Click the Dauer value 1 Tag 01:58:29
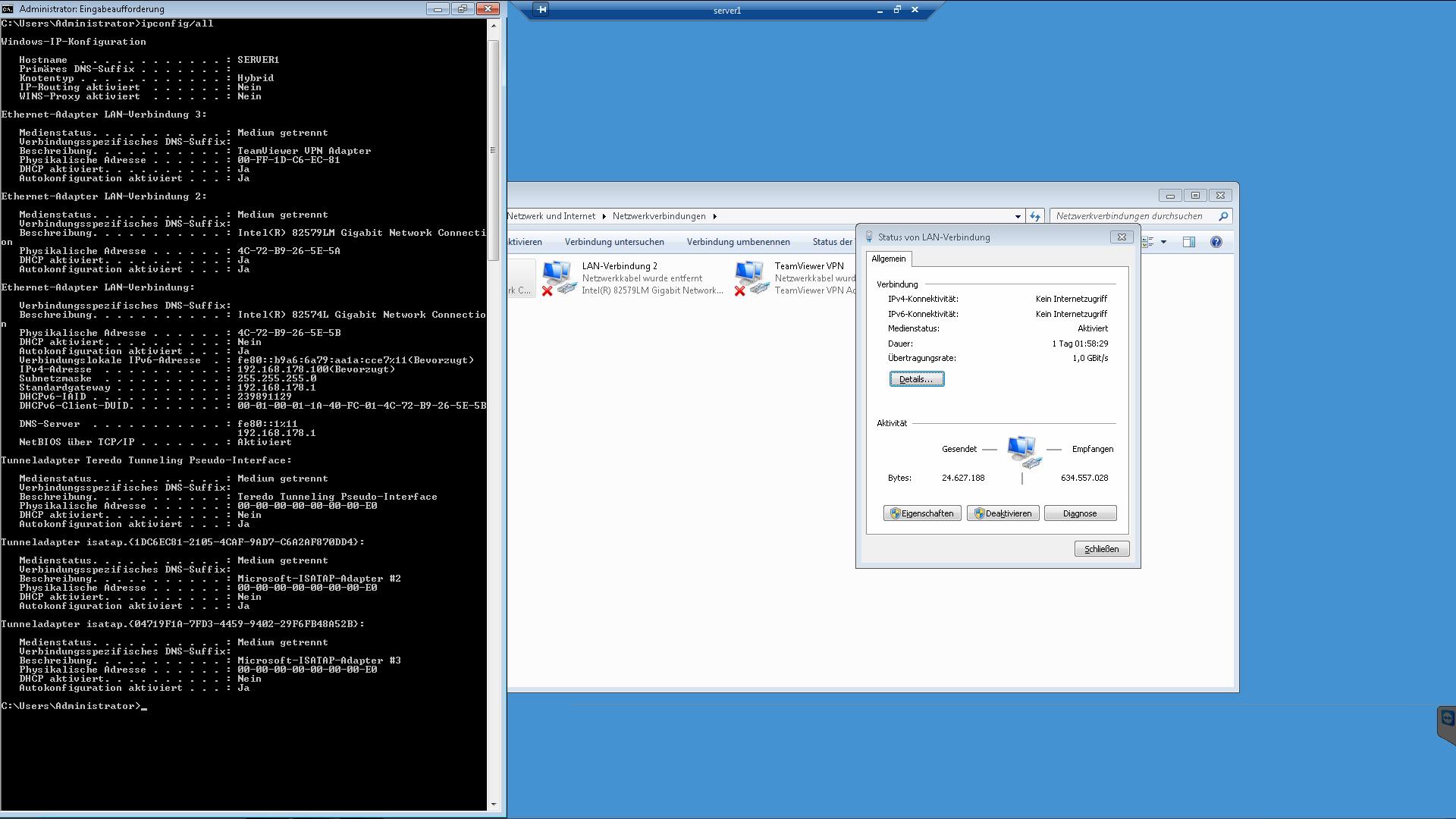Image resolution: width=1456 pixels, height=819 pixels. pos(1080,344)
